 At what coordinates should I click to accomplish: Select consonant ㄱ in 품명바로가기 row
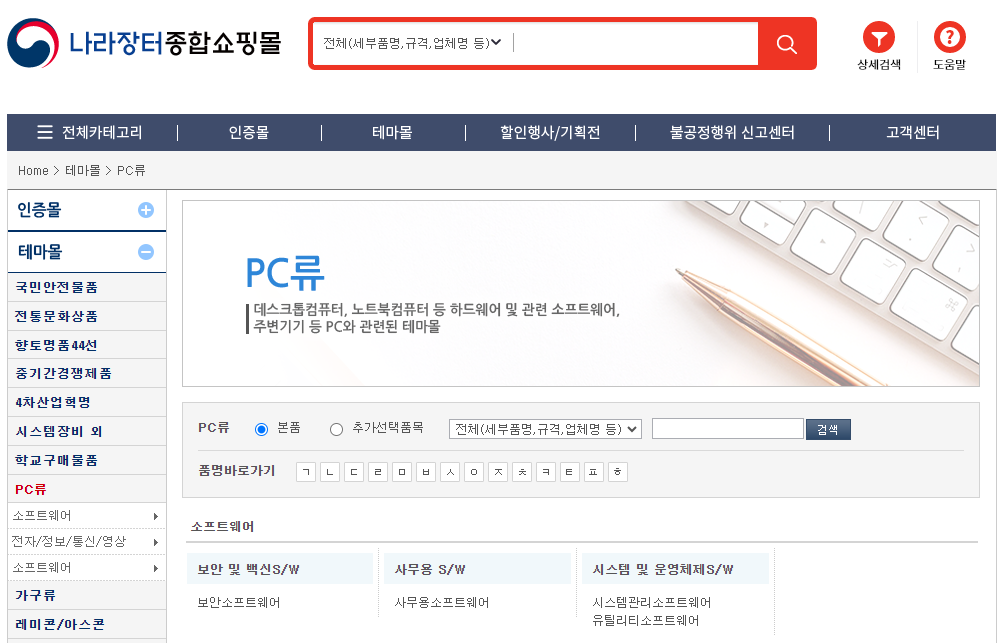tap(305, 471)
